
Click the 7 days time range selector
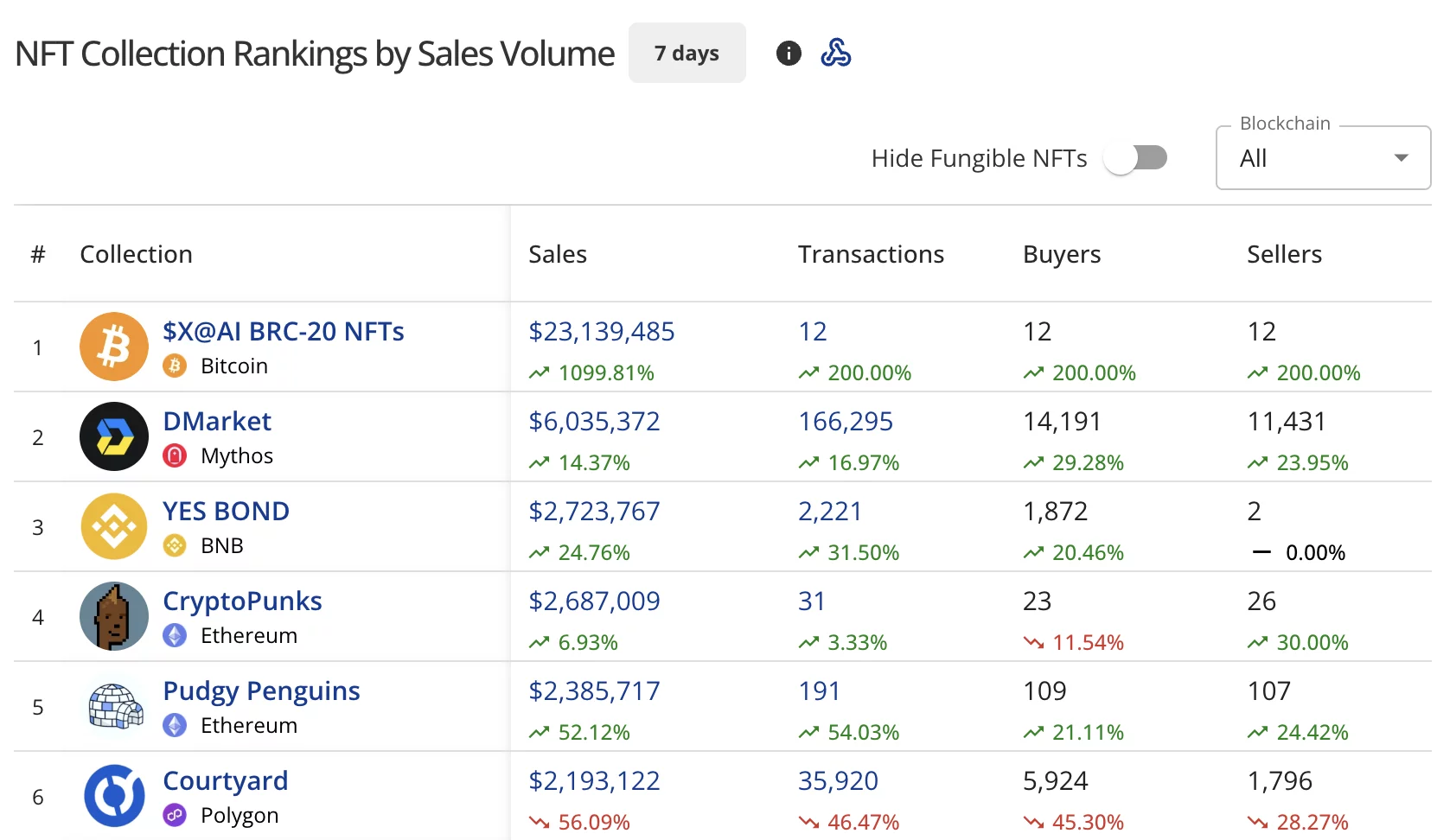pyautogui.click(x=687, y=53)
